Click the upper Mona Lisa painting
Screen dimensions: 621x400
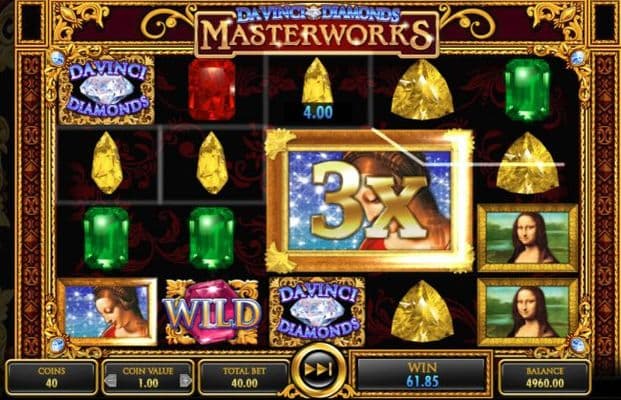coord(528,238)
